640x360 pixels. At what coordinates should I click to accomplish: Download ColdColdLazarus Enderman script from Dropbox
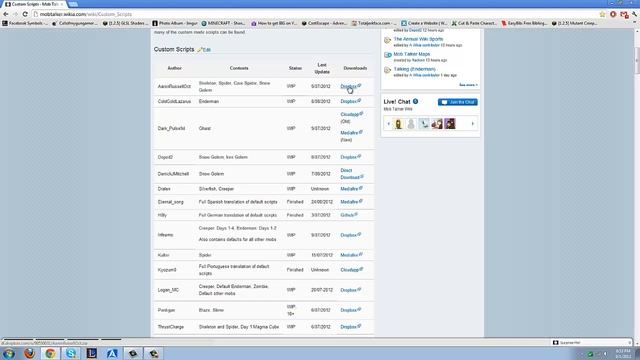pyautogui.click(x=350, y=101)
